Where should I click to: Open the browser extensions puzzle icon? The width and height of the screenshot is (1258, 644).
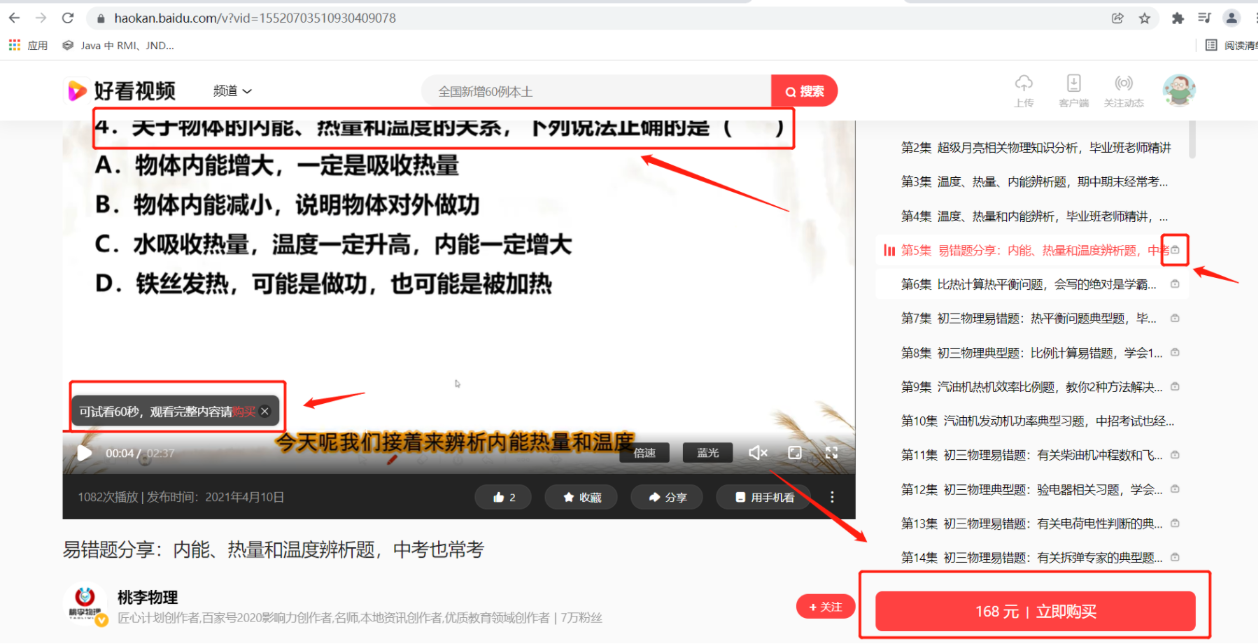pos(1178,18)
